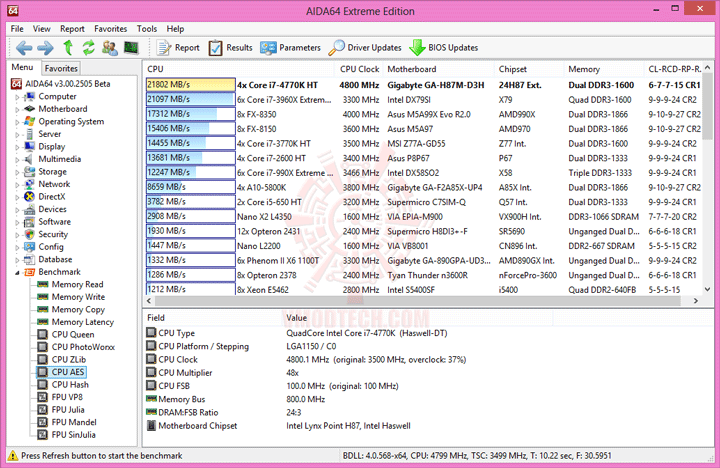Select FPU Mandel benchmark
This screenshot has height=468, width=720.
click(74, 422)
